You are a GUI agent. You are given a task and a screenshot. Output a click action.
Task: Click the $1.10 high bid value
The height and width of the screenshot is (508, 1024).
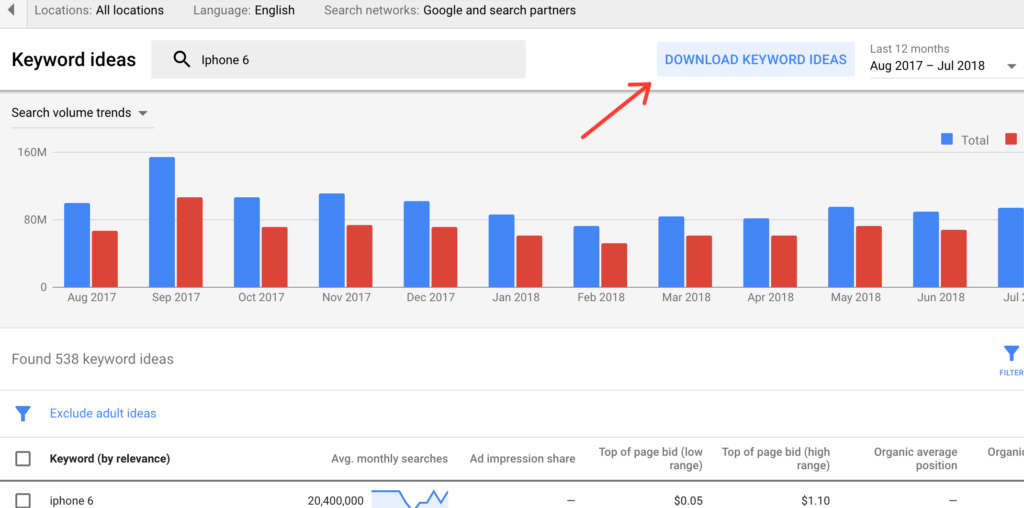816,501
